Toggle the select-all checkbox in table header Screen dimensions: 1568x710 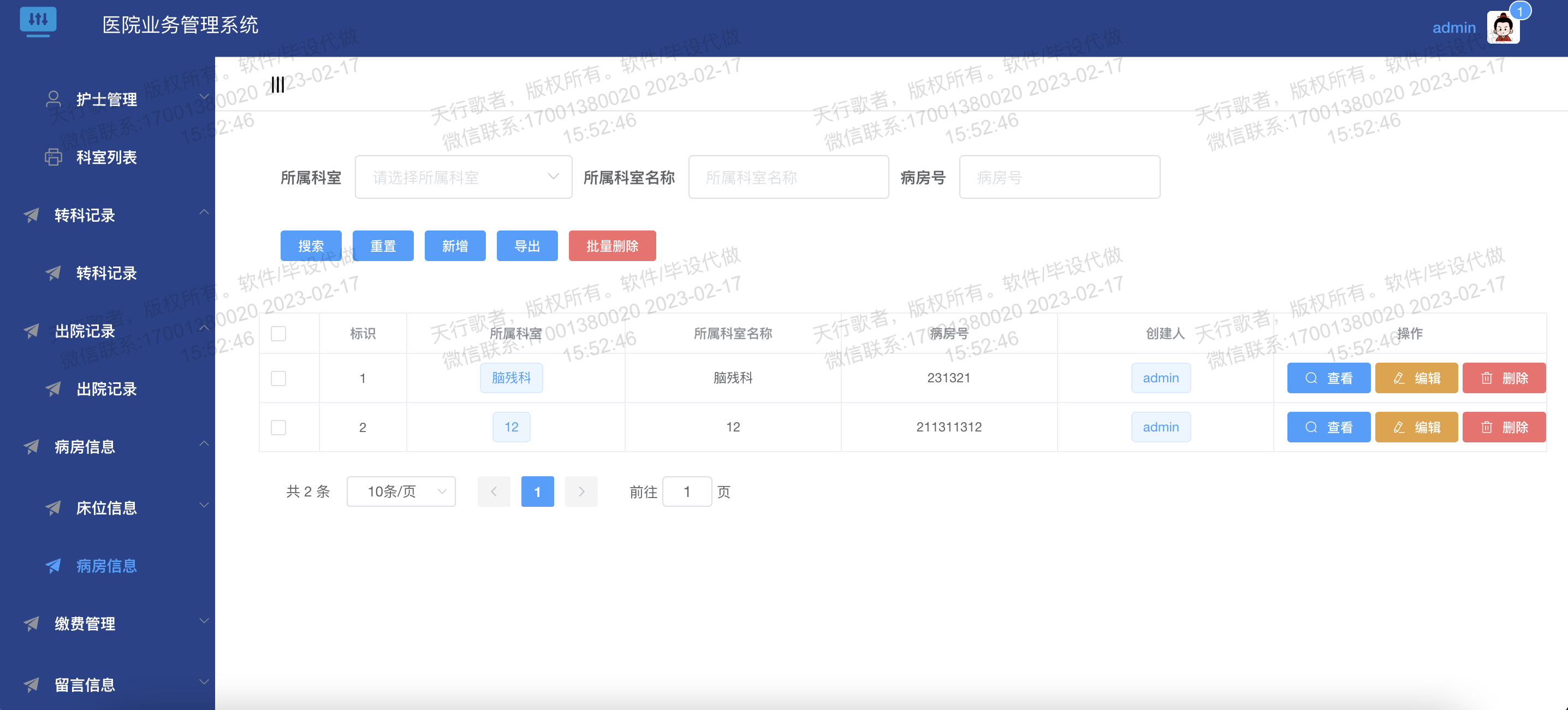click(x=278, y=334)
